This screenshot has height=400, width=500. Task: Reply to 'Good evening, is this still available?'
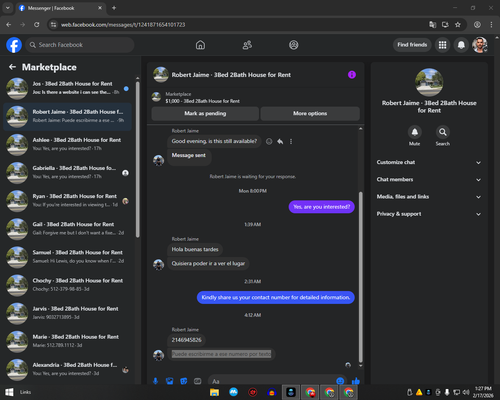tap(280, 142)
